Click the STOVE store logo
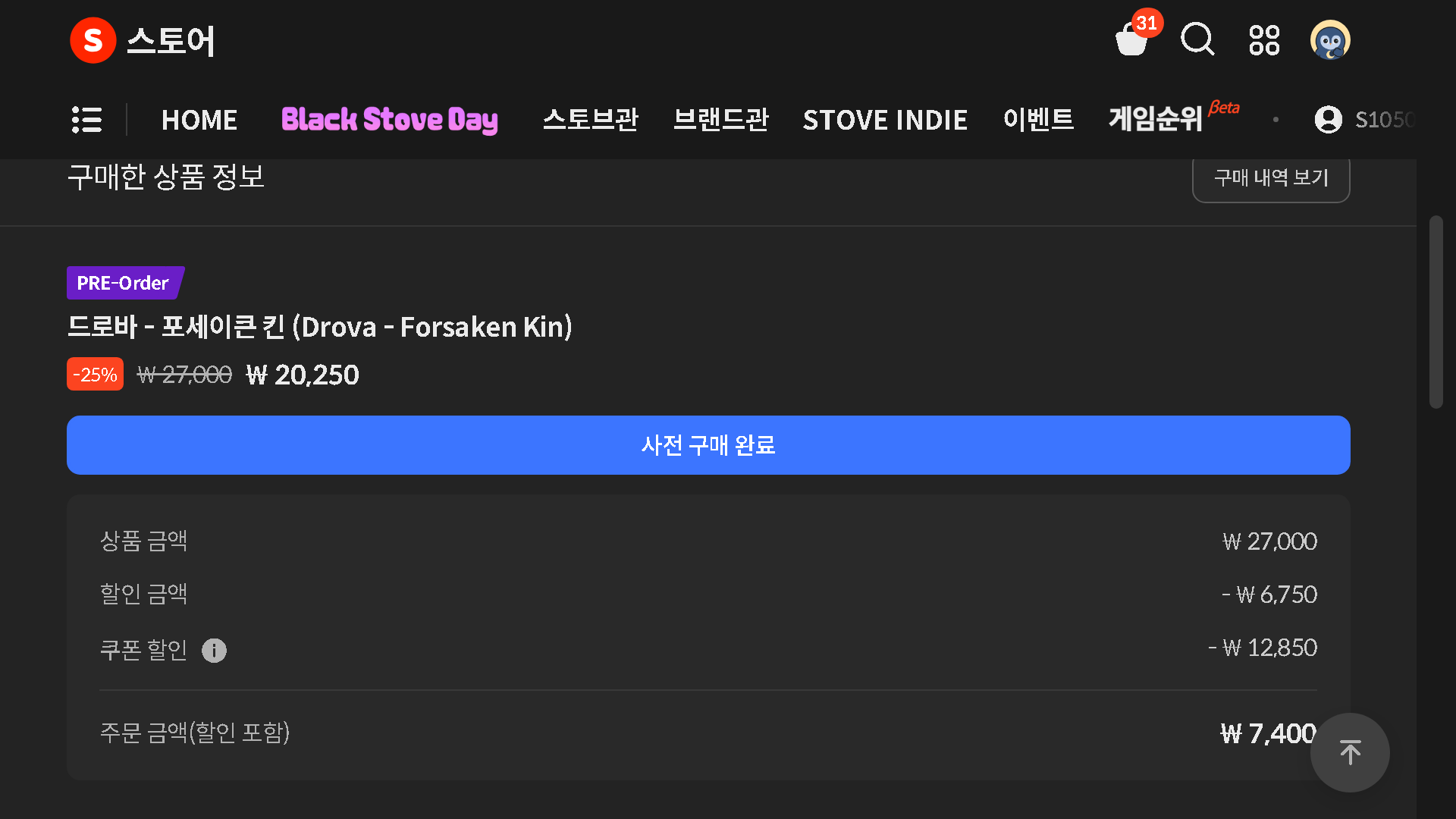The image size is (1456, 819). 143,40
